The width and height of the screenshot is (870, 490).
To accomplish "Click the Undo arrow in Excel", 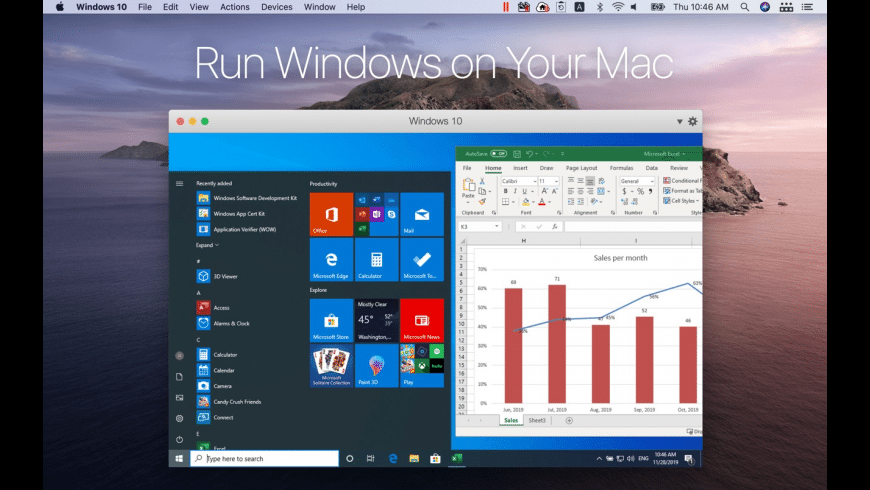I will tap(529, 154).
